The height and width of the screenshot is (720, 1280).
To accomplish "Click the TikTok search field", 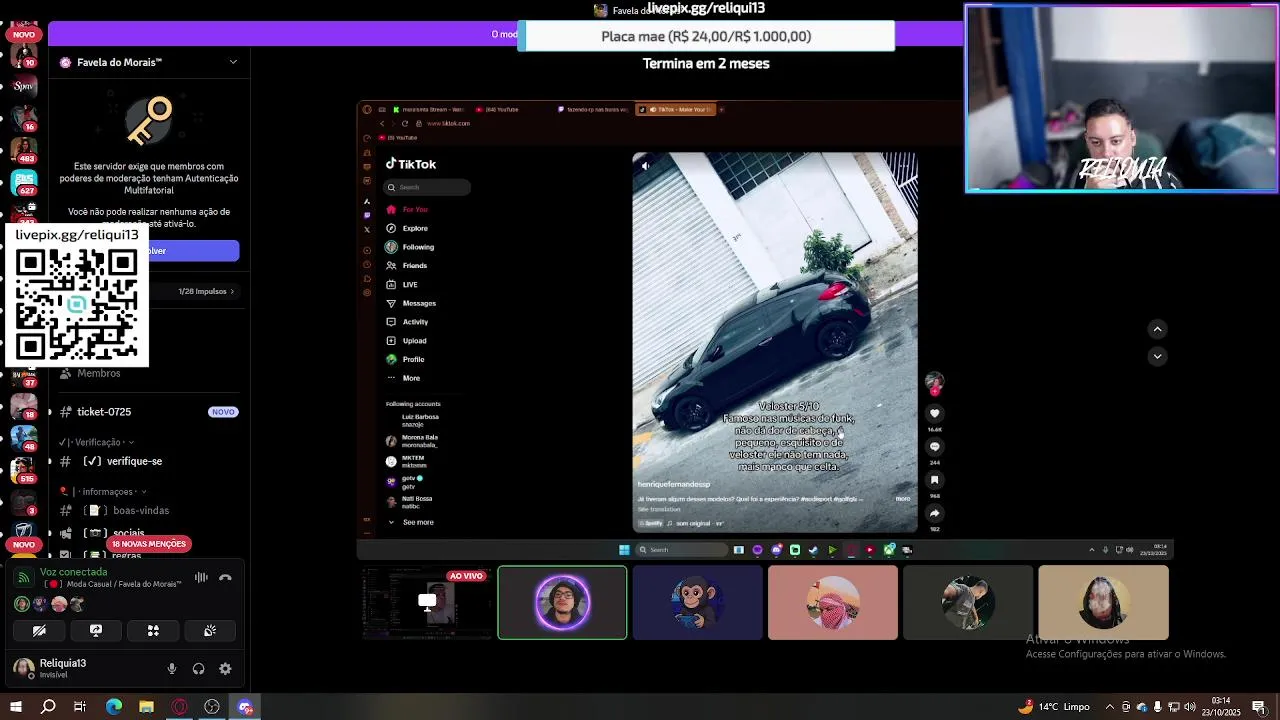I will point(428,187).
